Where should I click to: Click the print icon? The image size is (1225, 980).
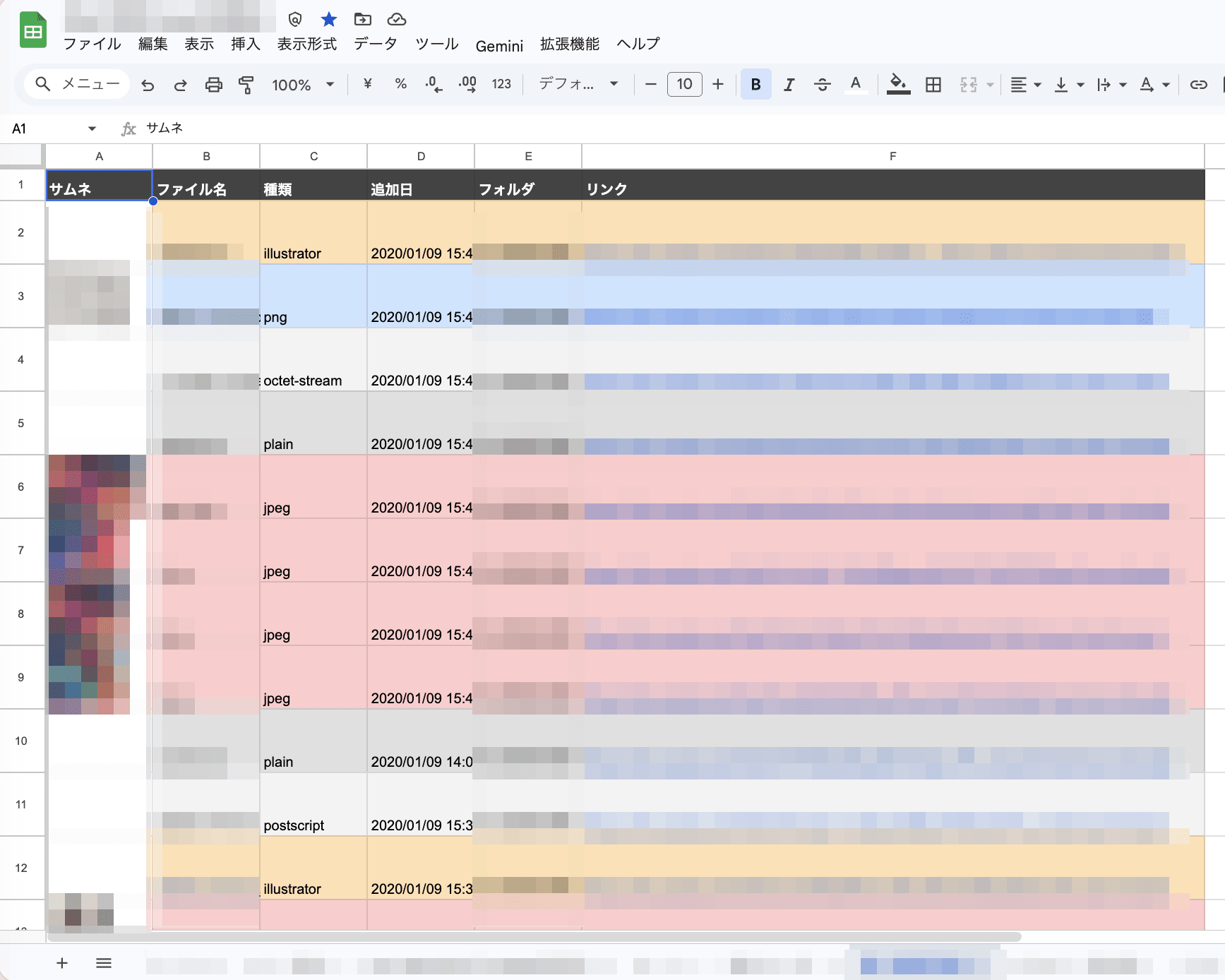[x=213, y=85]
